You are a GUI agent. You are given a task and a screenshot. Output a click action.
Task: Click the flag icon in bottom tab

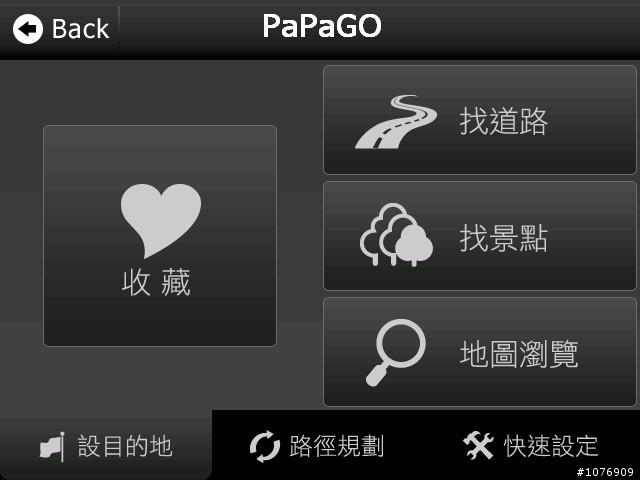point(53,447)
